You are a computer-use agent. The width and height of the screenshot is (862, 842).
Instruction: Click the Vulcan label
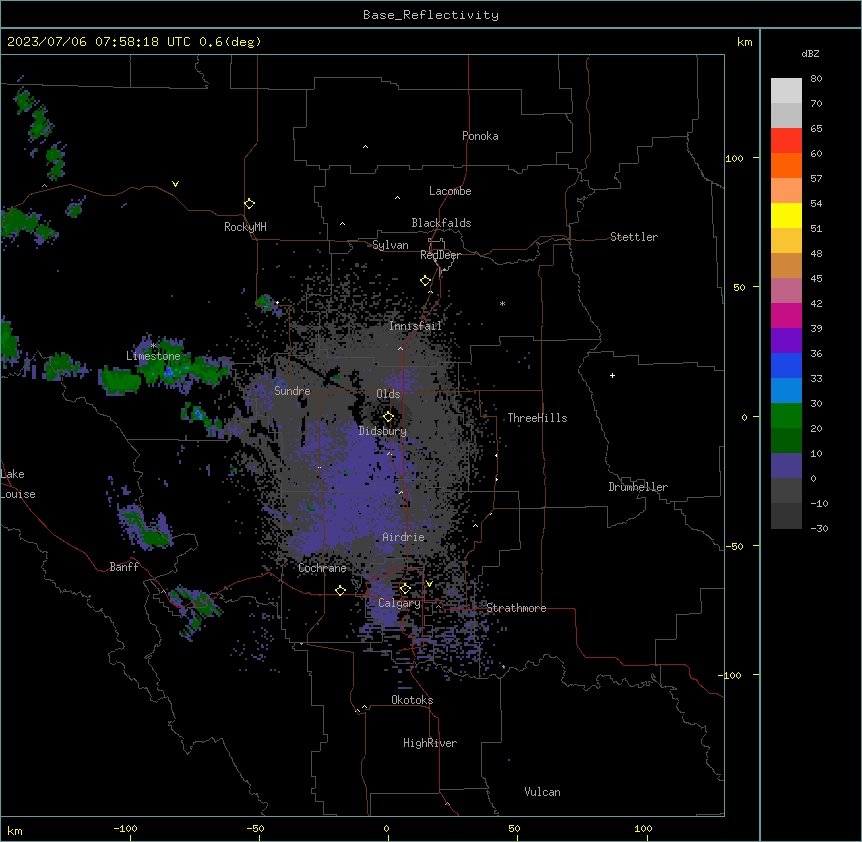coord(543,792)
